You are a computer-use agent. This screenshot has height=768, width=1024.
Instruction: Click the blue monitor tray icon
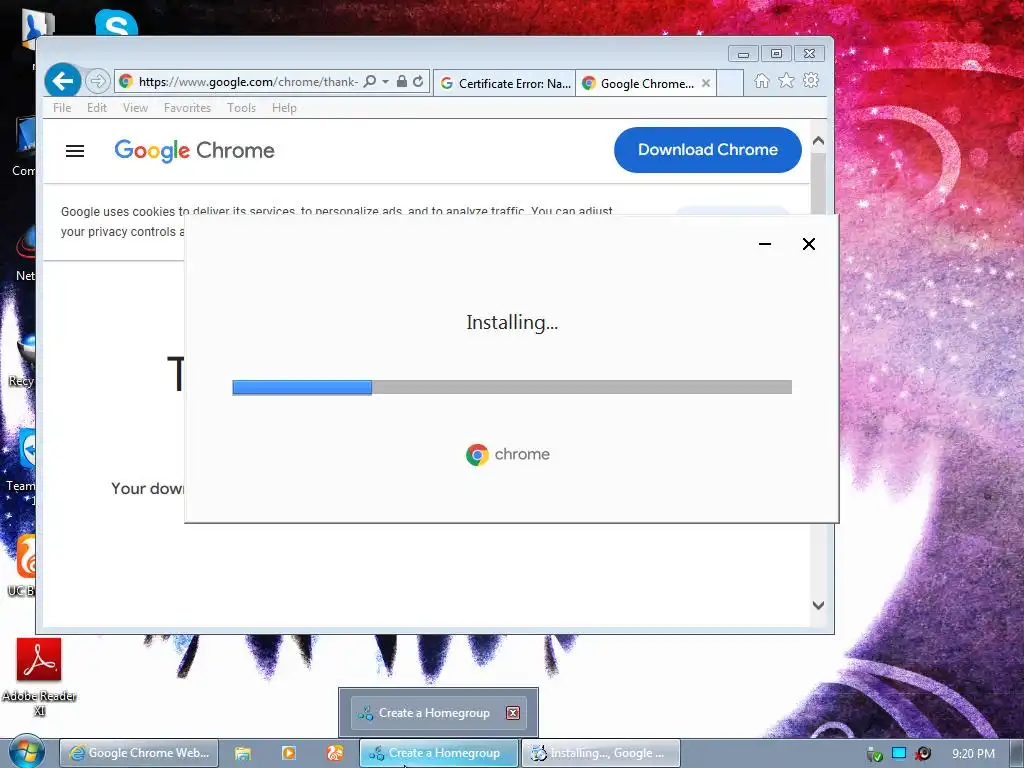click(899, 753)
